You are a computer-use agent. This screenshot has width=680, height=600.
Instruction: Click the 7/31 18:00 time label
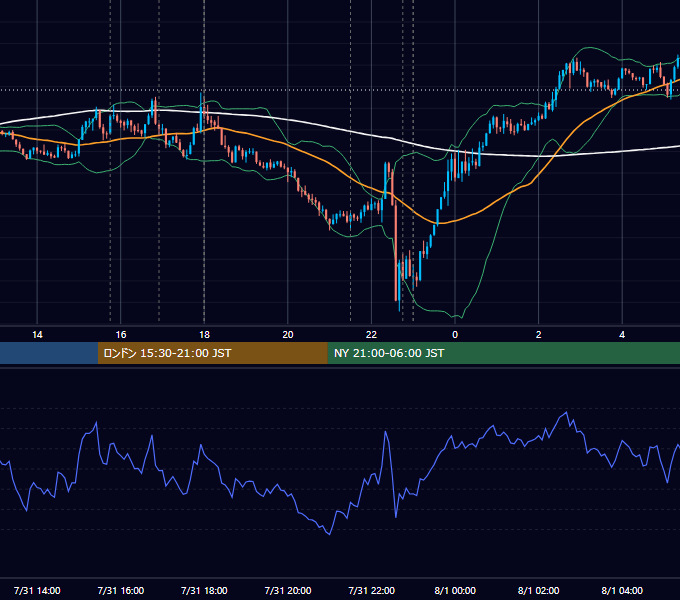point(204,590)
